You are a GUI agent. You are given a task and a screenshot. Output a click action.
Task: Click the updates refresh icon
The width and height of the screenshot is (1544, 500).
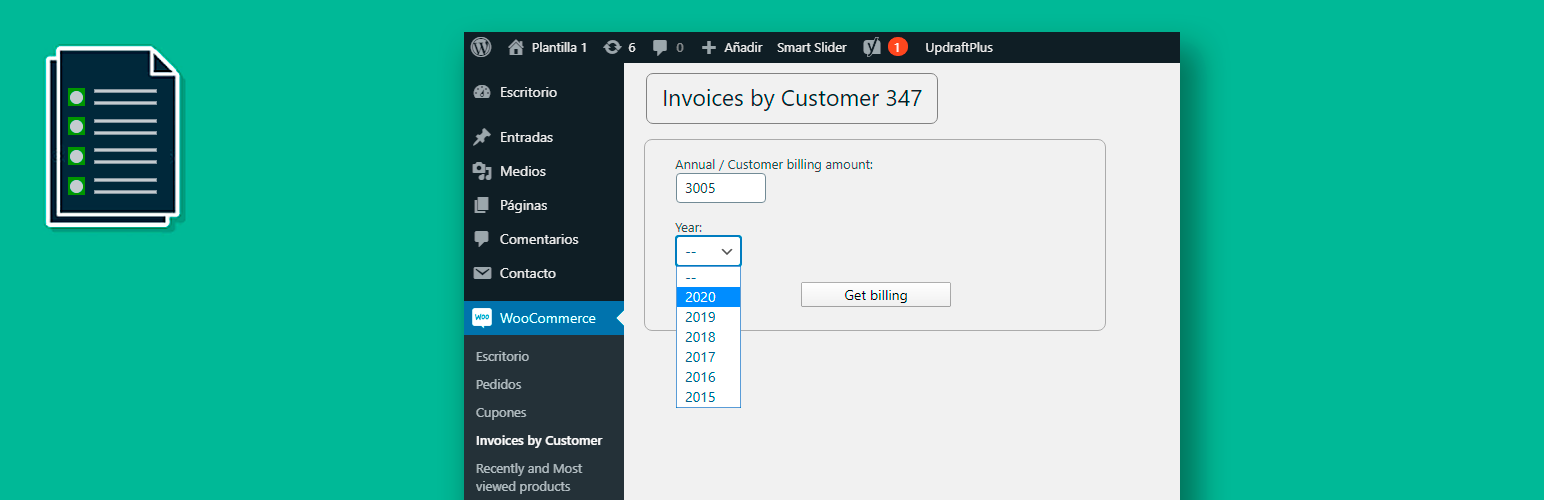612,47
